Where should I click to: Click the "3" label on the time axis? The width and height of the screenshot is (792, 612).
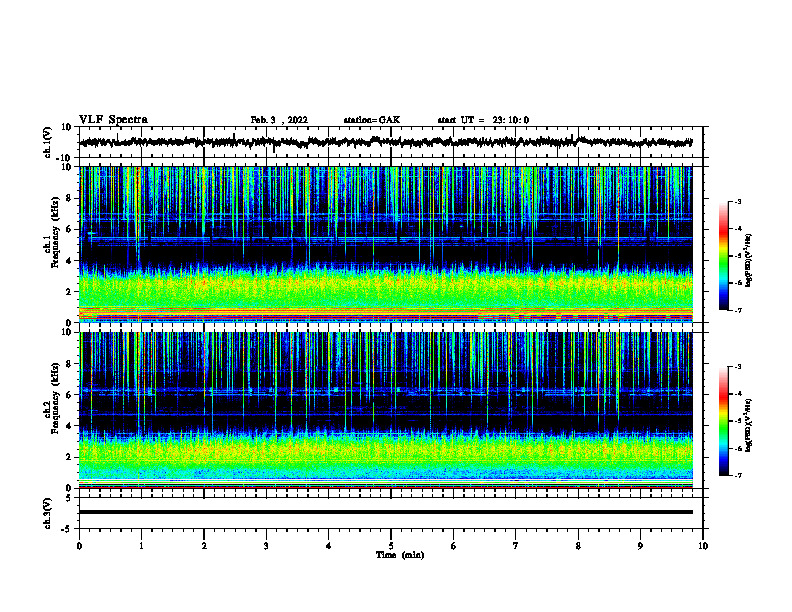point(266,546)
